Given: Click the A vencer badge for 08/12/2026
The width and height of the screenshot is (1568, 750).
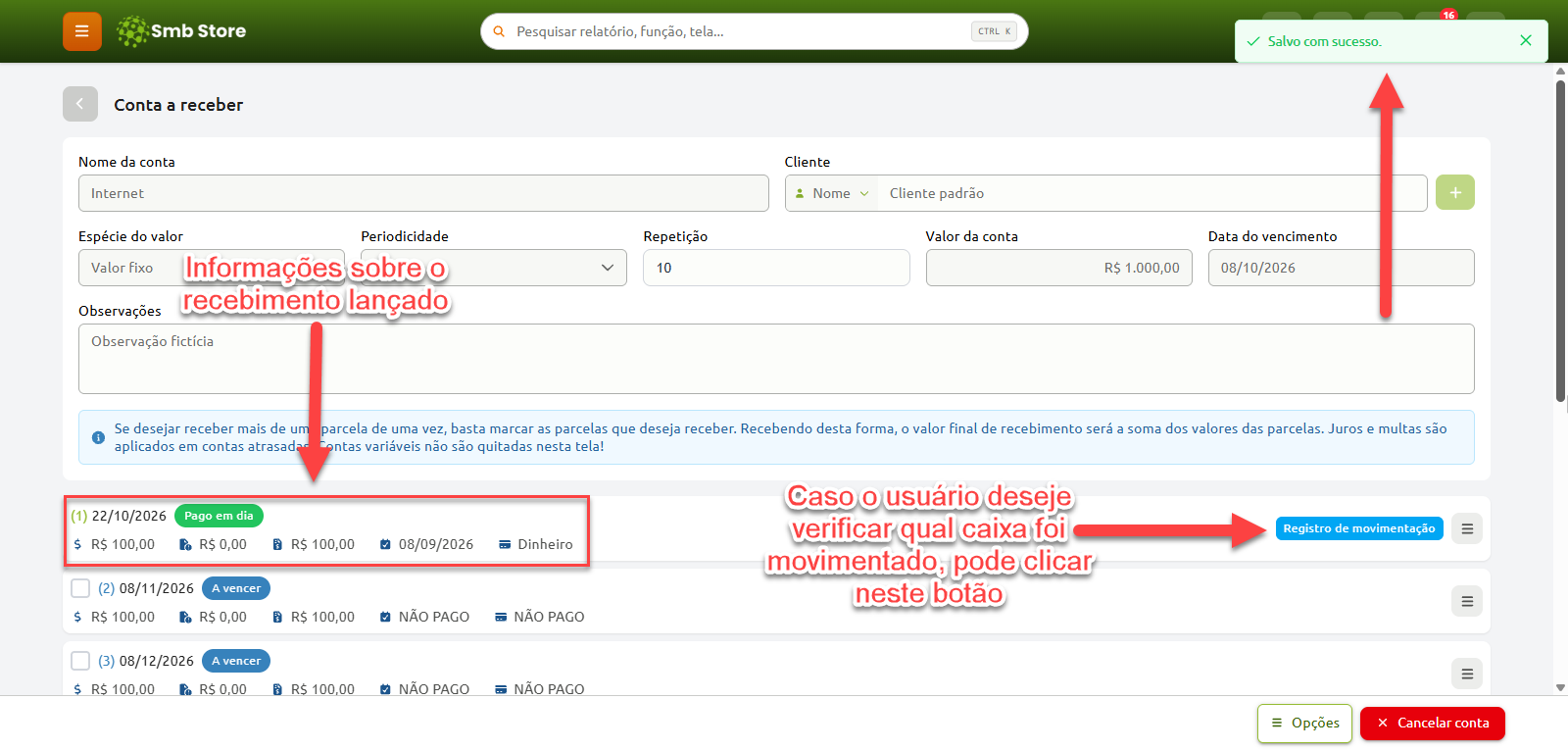Looking at the screenshot, I should click(236, 661).
